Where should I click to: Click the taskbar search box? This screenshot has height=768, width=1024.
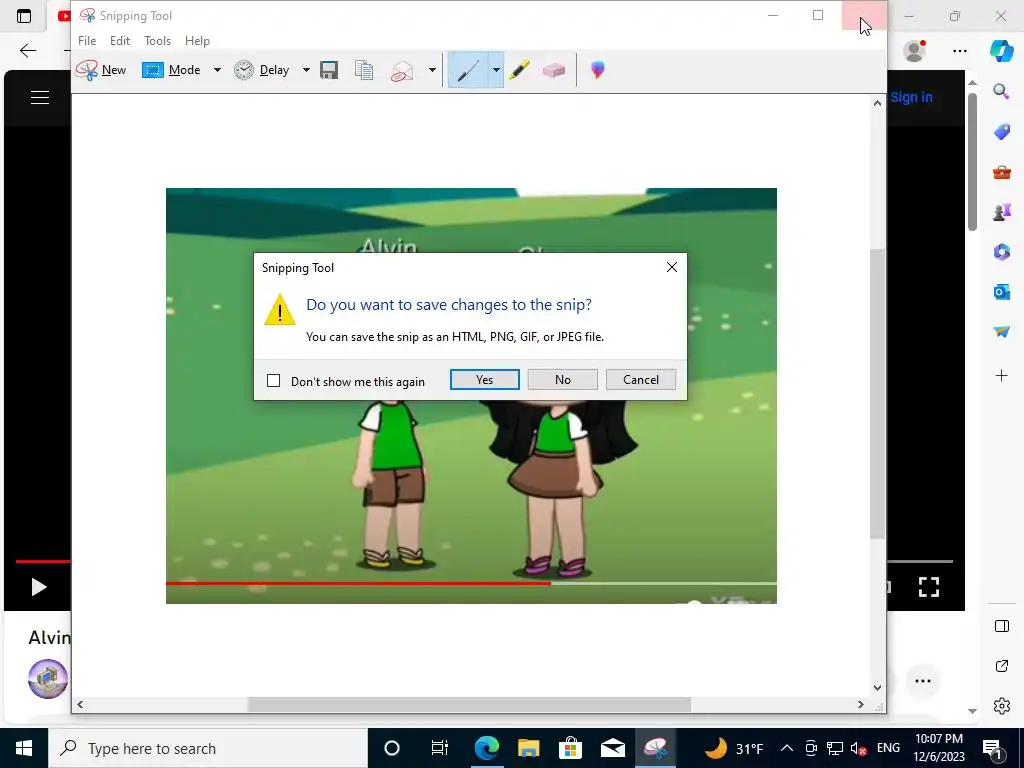pos(208,748)
